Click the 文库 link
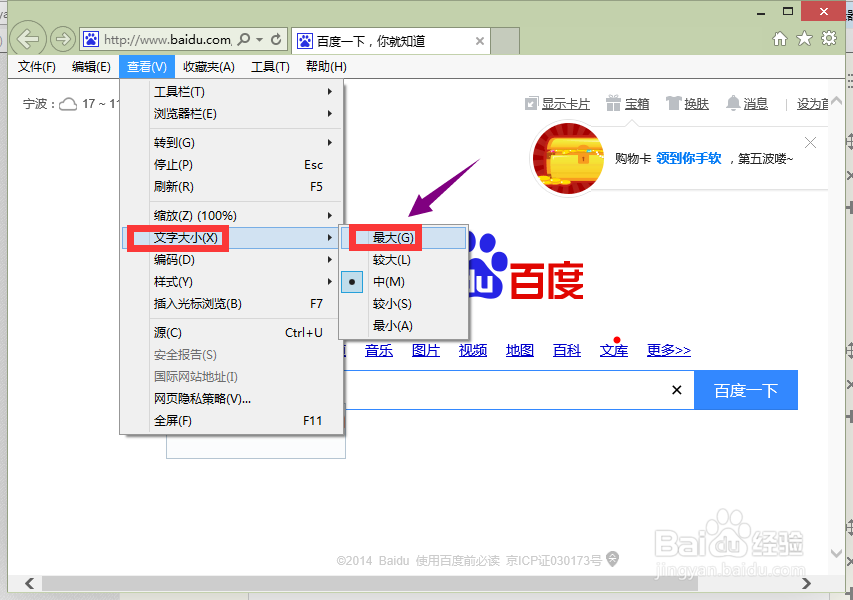The width and height of the screenshot is (853, 600). [x=614, y=350]
